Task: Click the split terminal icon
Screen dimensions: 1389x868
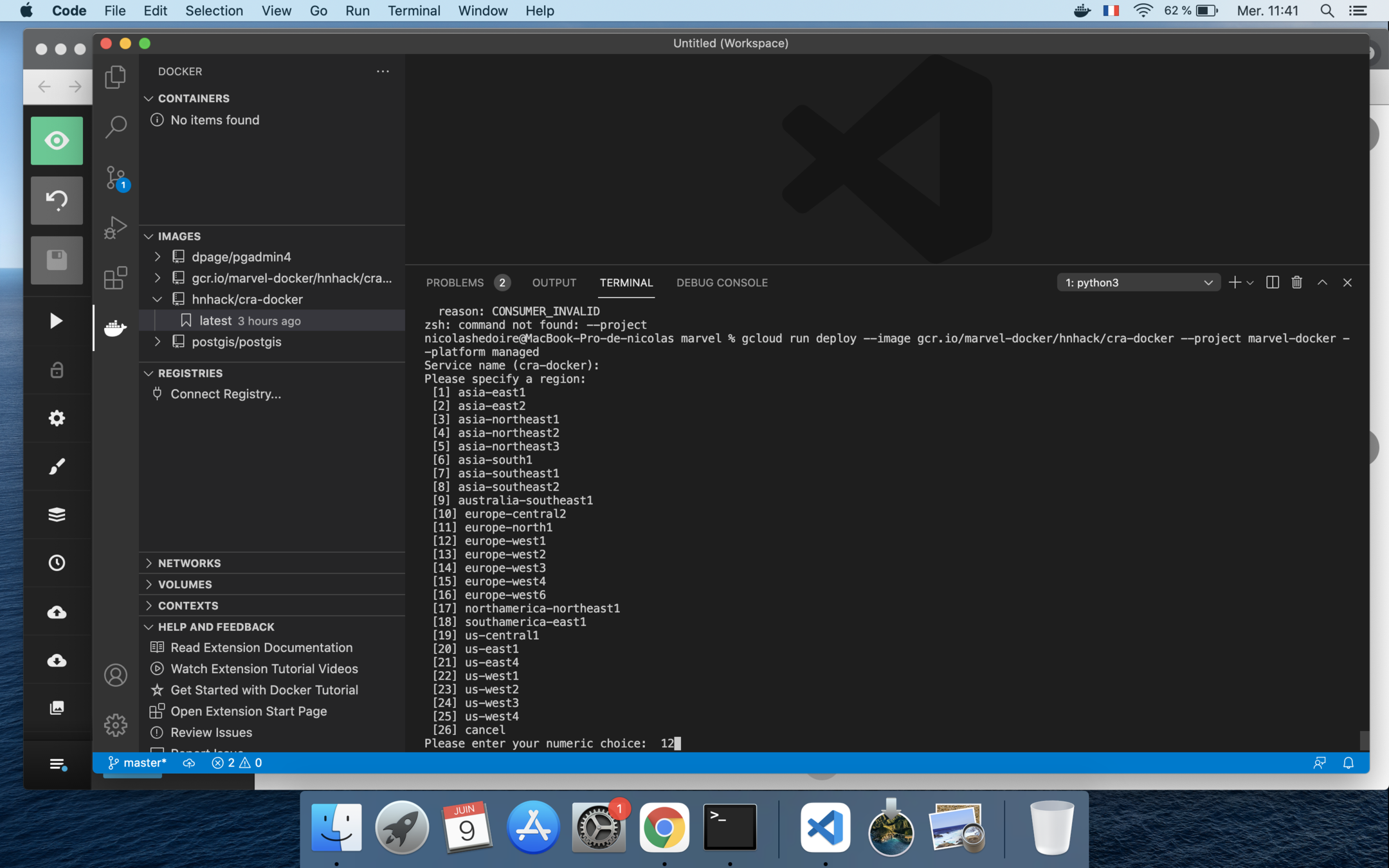Action: [x=1272, y=282]
